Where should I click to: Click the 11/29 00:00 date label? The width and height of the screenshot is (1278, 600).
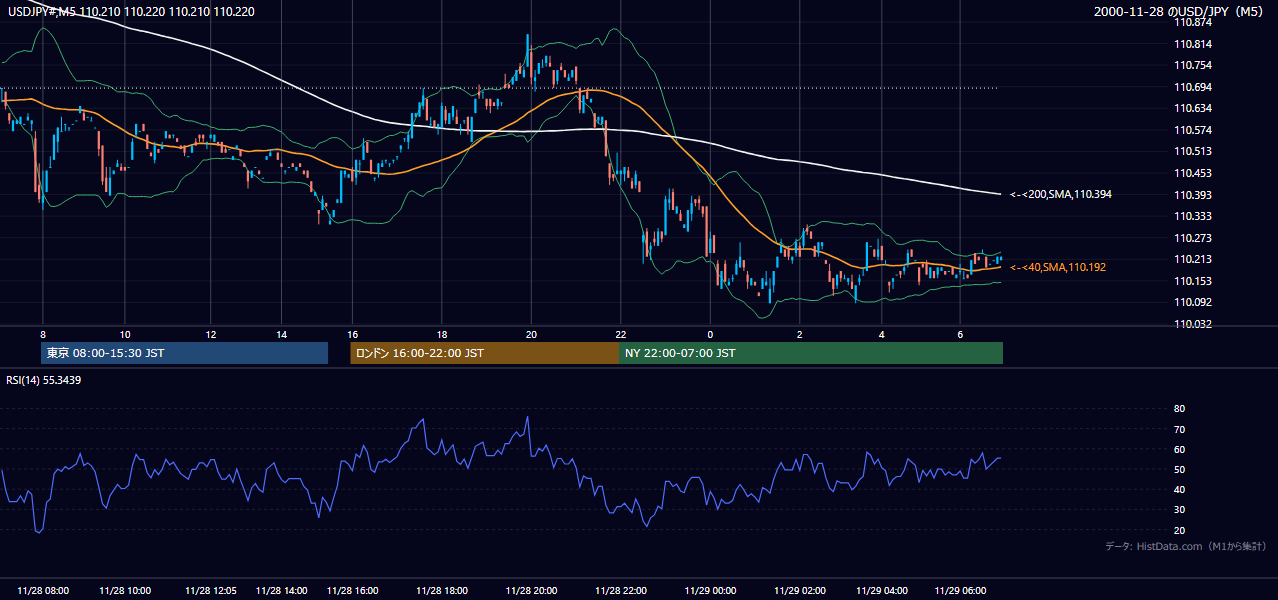(709, 591)
